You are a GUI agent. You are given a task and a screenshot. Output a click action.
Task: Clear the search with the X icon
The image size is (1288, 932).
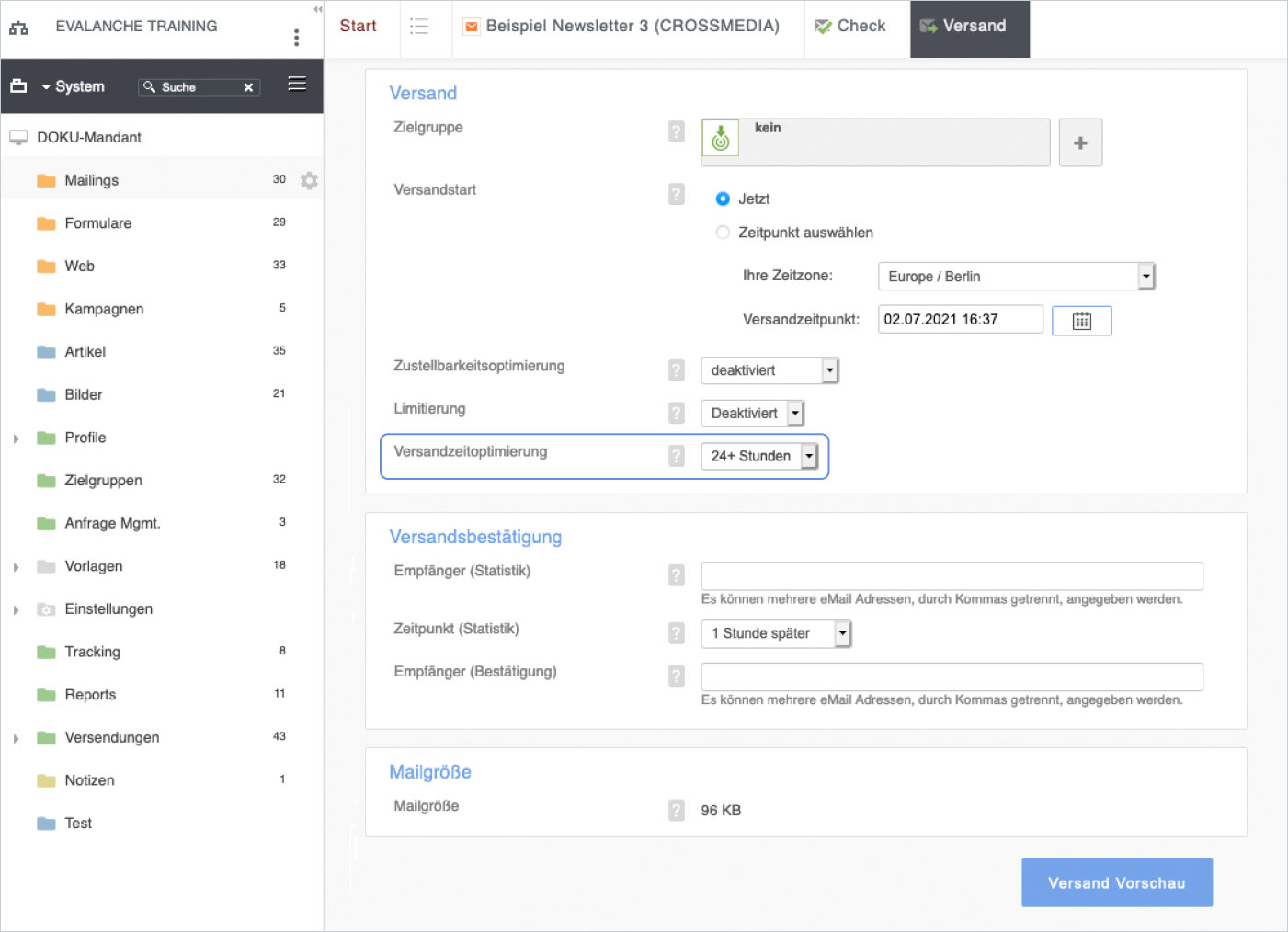248,87
